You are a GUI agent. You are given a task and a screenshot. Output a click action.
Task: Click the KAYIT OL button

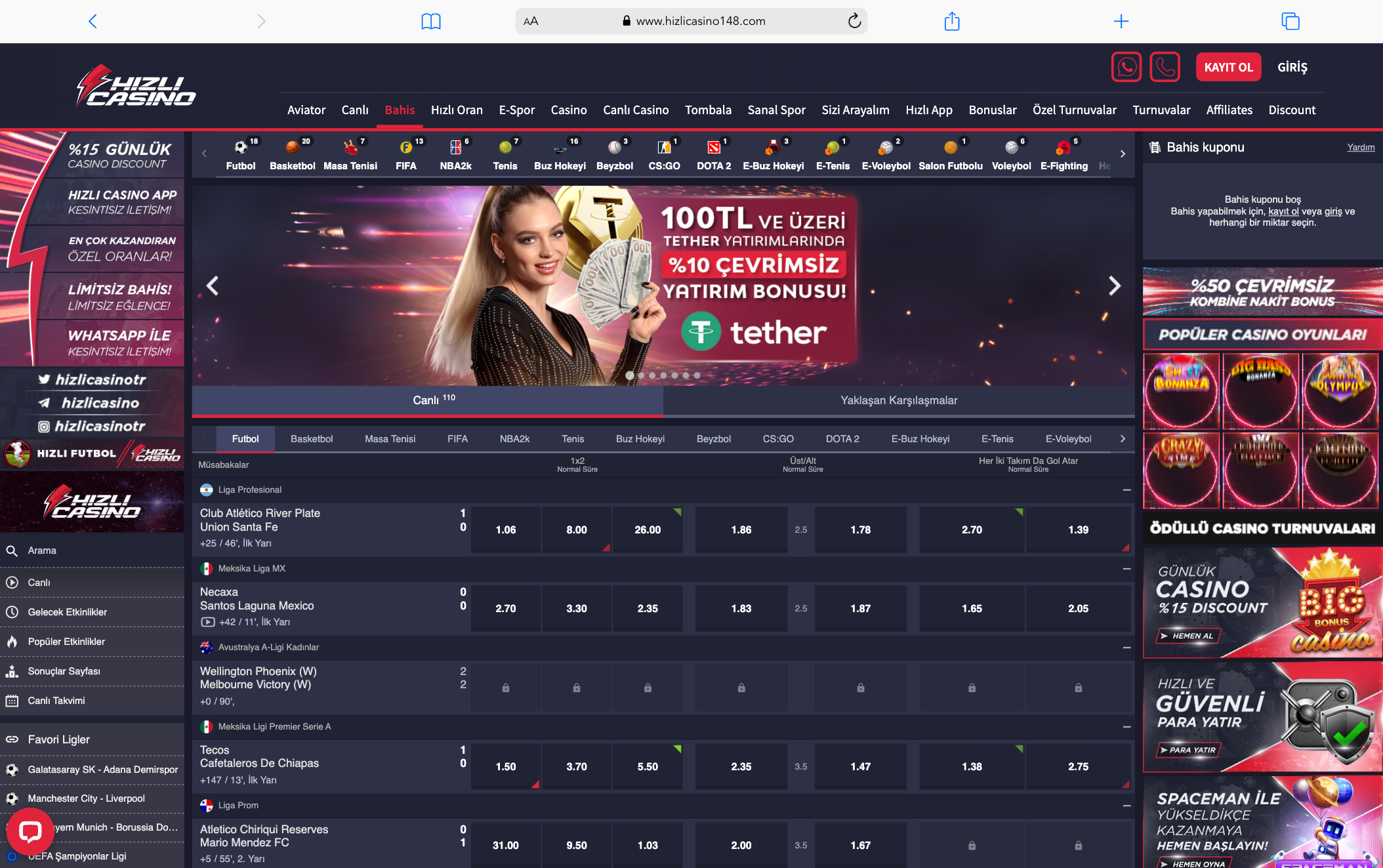point(1228,67)
